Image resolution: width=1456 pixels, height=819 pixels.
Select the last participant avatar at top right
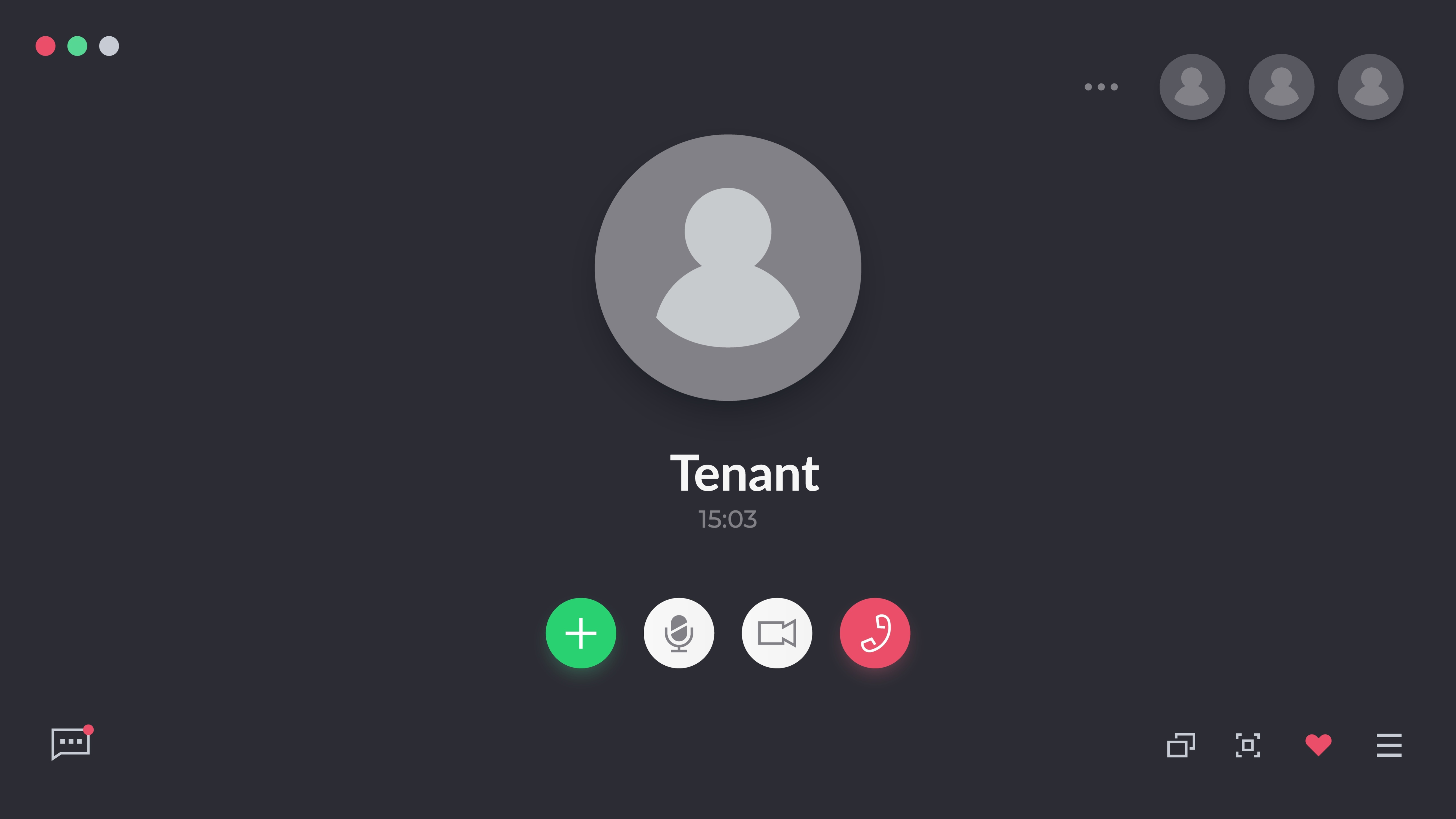pyautogui.click(x=1370, y=87)
